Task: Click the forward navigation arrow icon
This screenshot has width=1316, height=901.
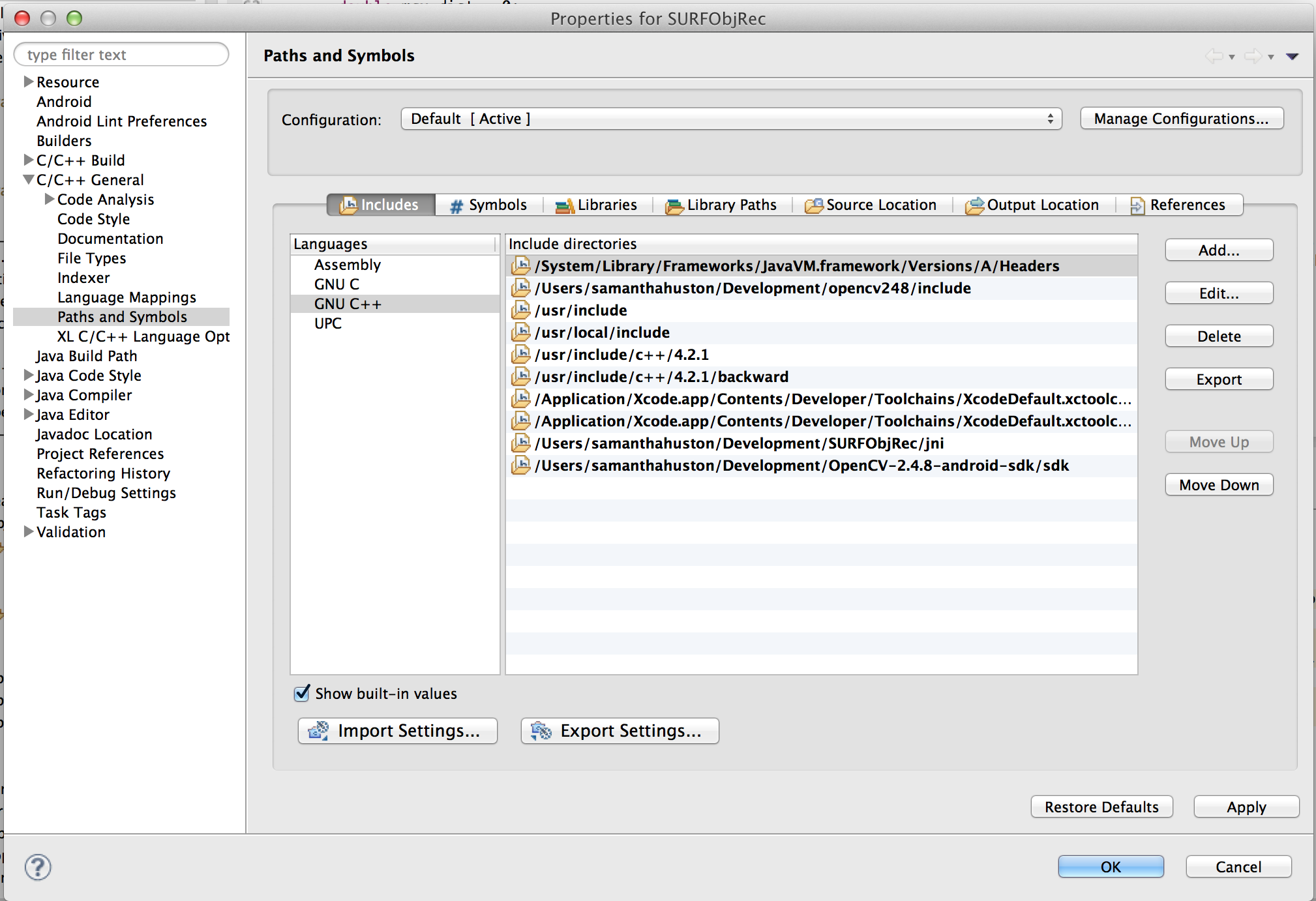Action: [x=1253, y=56]
